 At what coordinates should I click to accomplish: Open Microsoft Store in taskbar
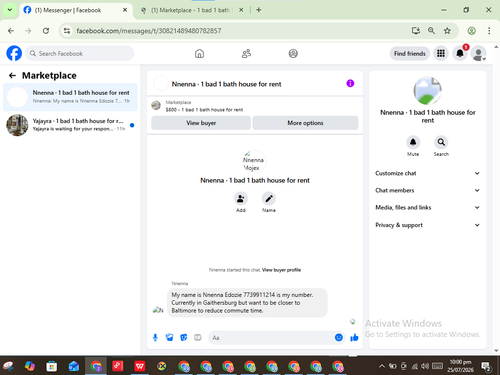tap(52, 366)
